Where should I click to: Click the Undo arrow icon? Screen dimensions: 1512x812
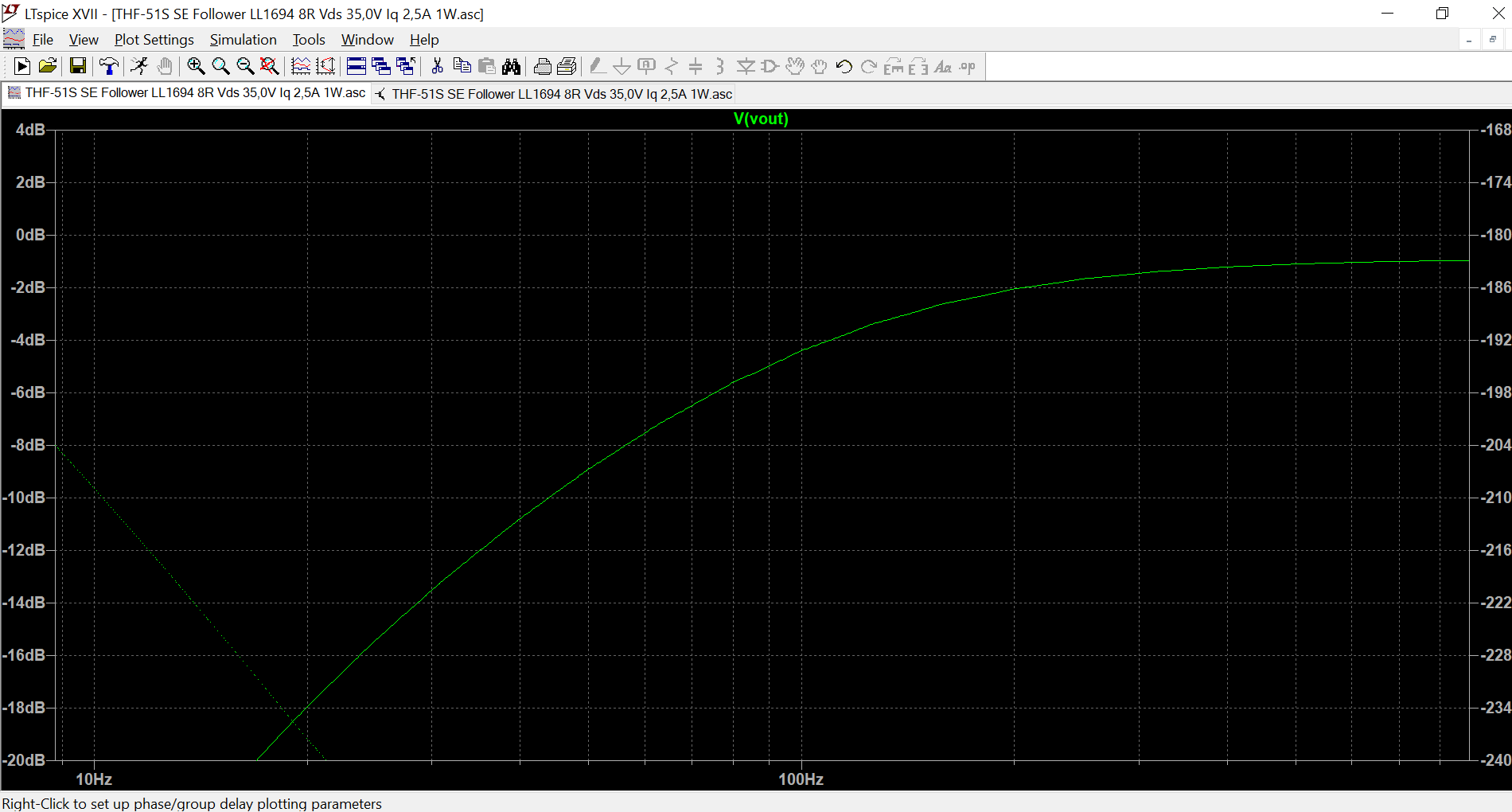tap(844, 67)
